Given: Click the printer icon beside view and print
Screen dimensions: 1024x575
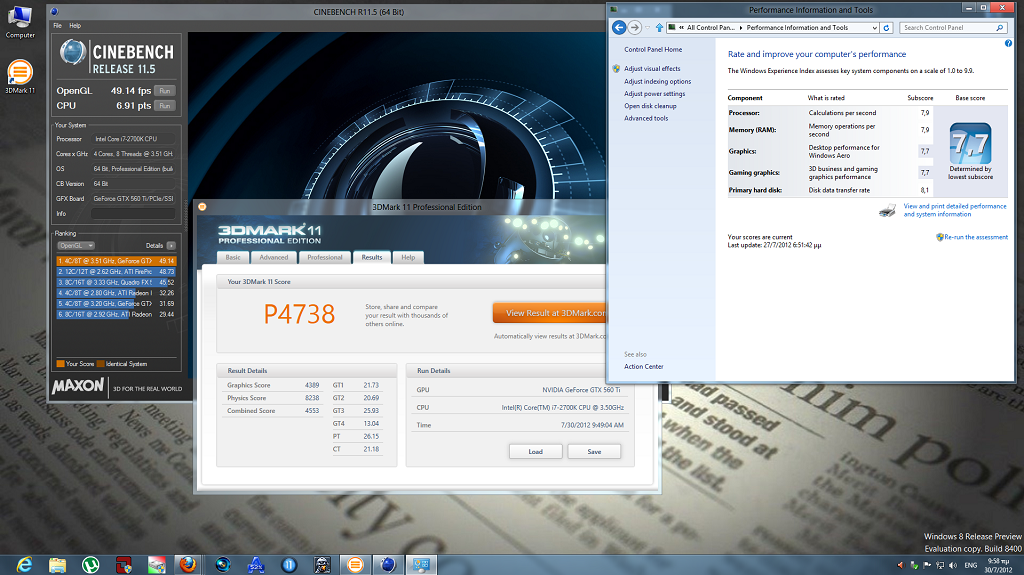Looking at the screenshot, I should [888, 210].
